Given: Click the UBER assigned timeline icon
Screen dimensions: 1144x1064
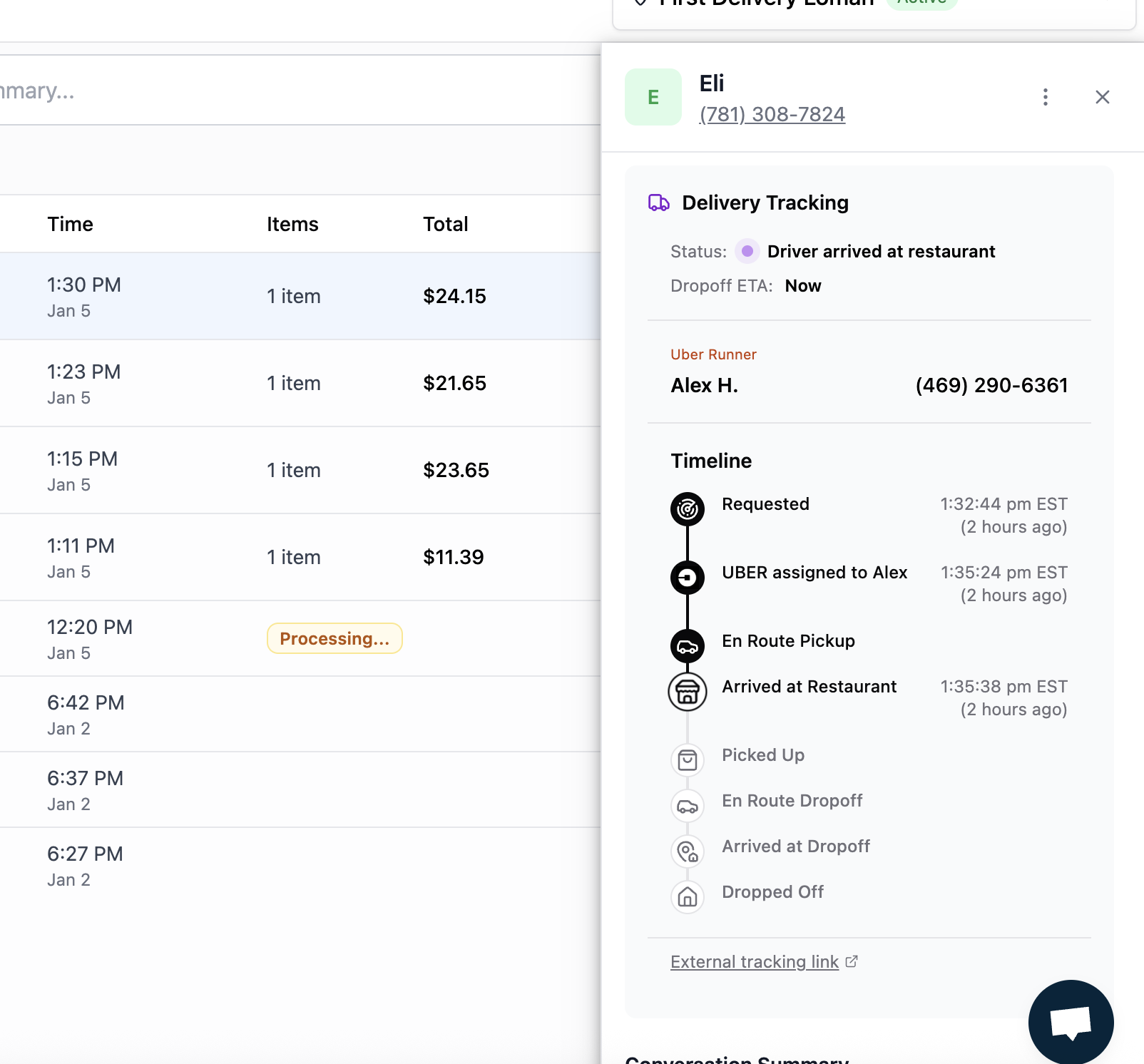Looking at the screenshot, I should pos(687,578).
